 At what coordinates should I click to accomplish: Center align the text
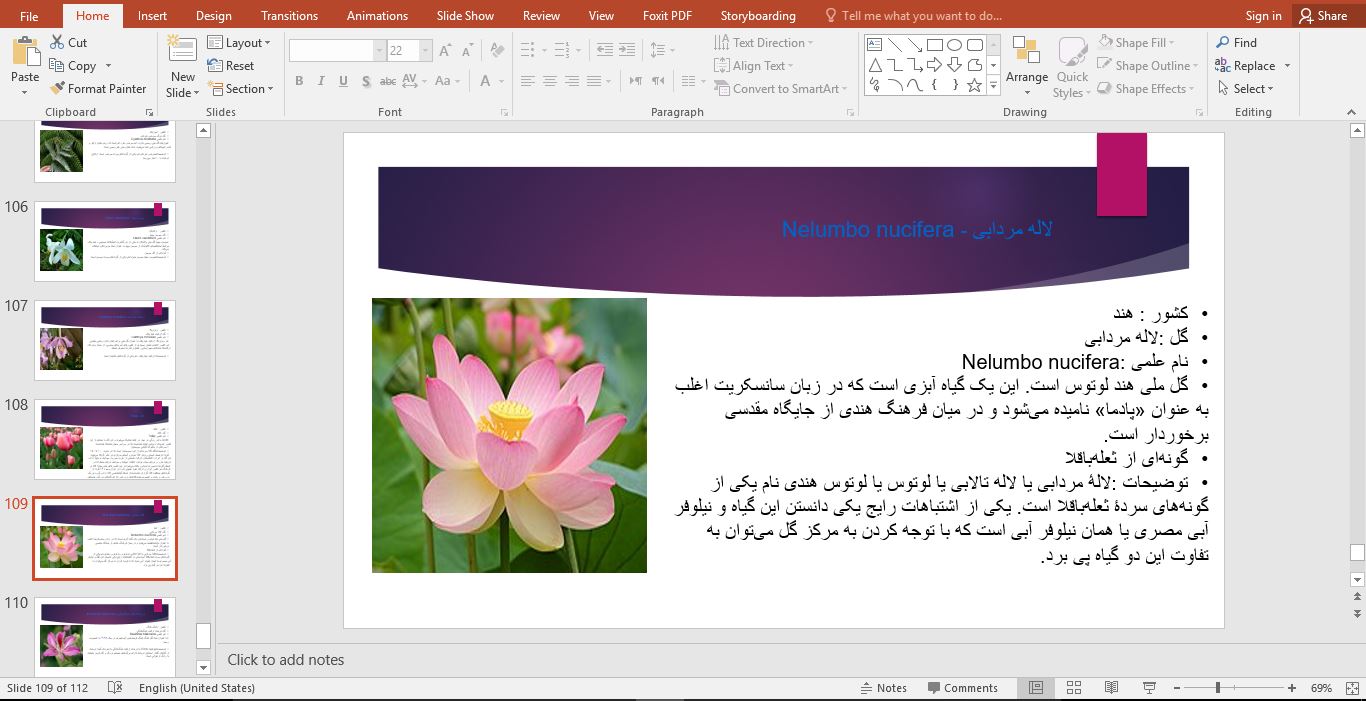click(x=550, y=81)
